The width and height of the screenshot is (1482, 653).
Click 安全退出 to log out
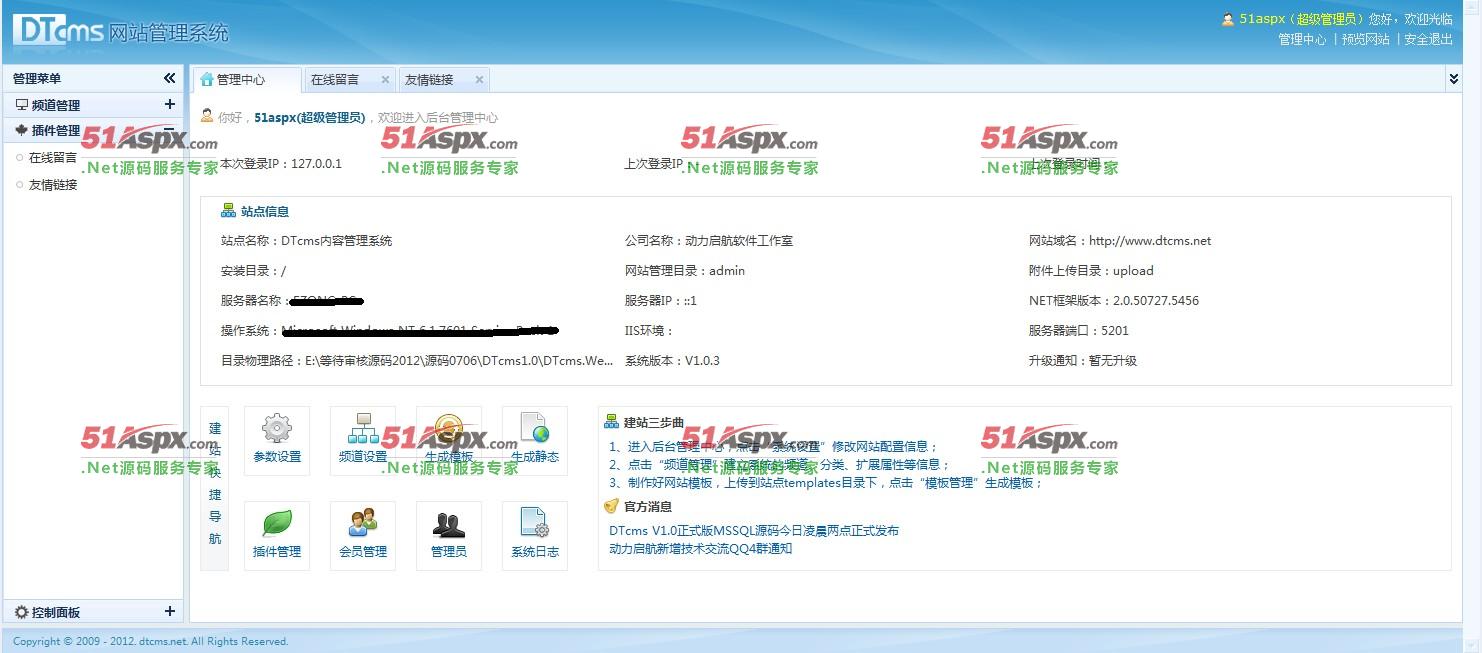point(1428,39)
